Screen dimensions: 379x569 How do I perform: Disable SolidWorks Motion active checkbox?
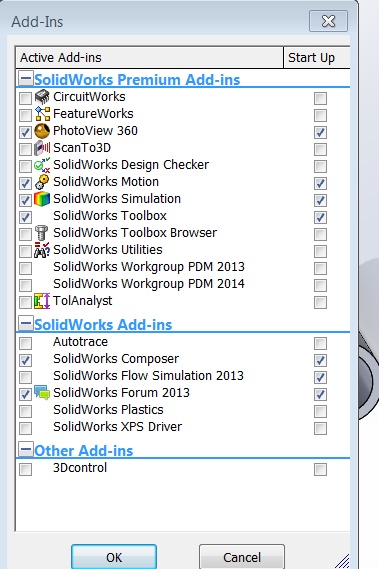[x=25, y=183]
